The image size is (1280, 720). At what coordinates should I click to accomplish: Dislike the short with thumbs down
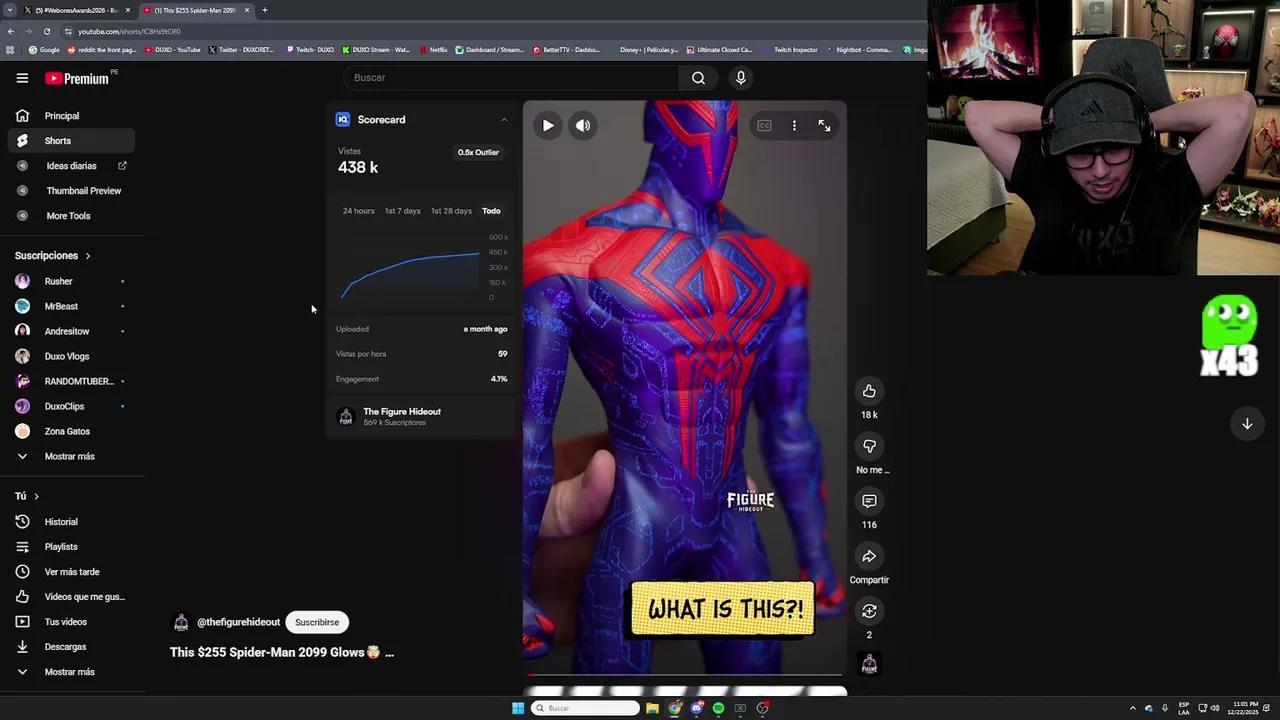[869, 446]
